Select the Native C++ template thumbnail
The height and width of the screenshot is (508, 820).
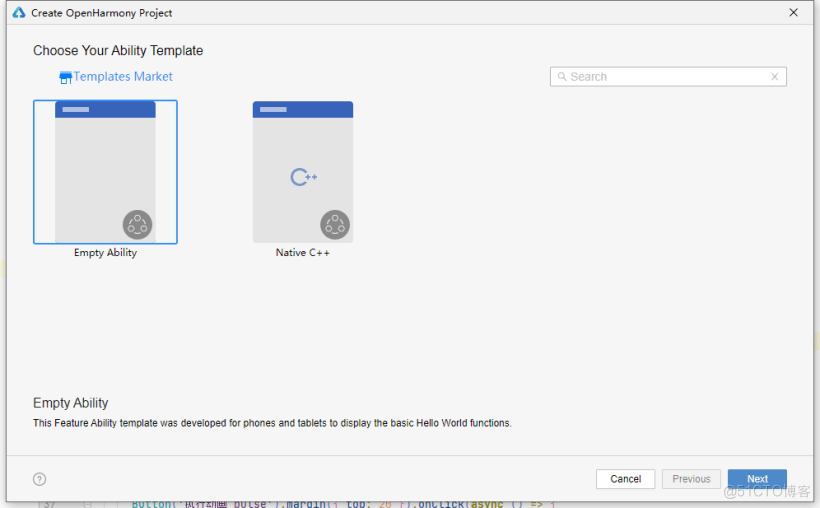pos(303,172)
